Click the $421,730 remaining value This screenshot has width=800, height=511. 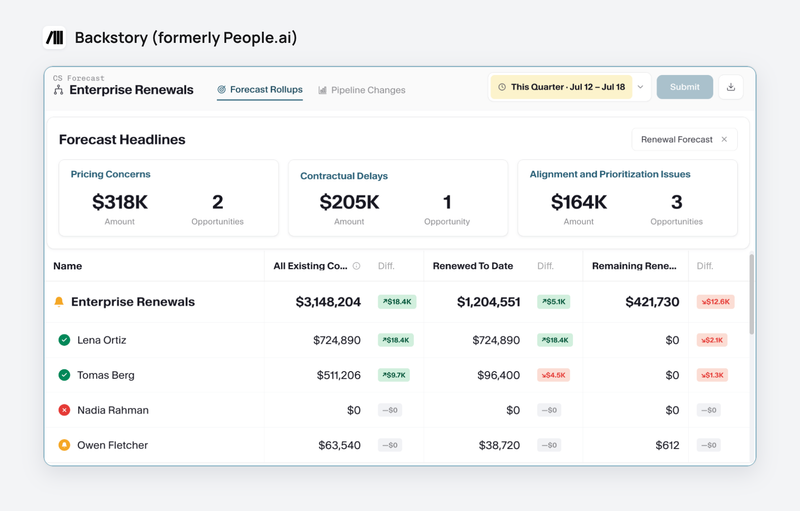(653, 302)
